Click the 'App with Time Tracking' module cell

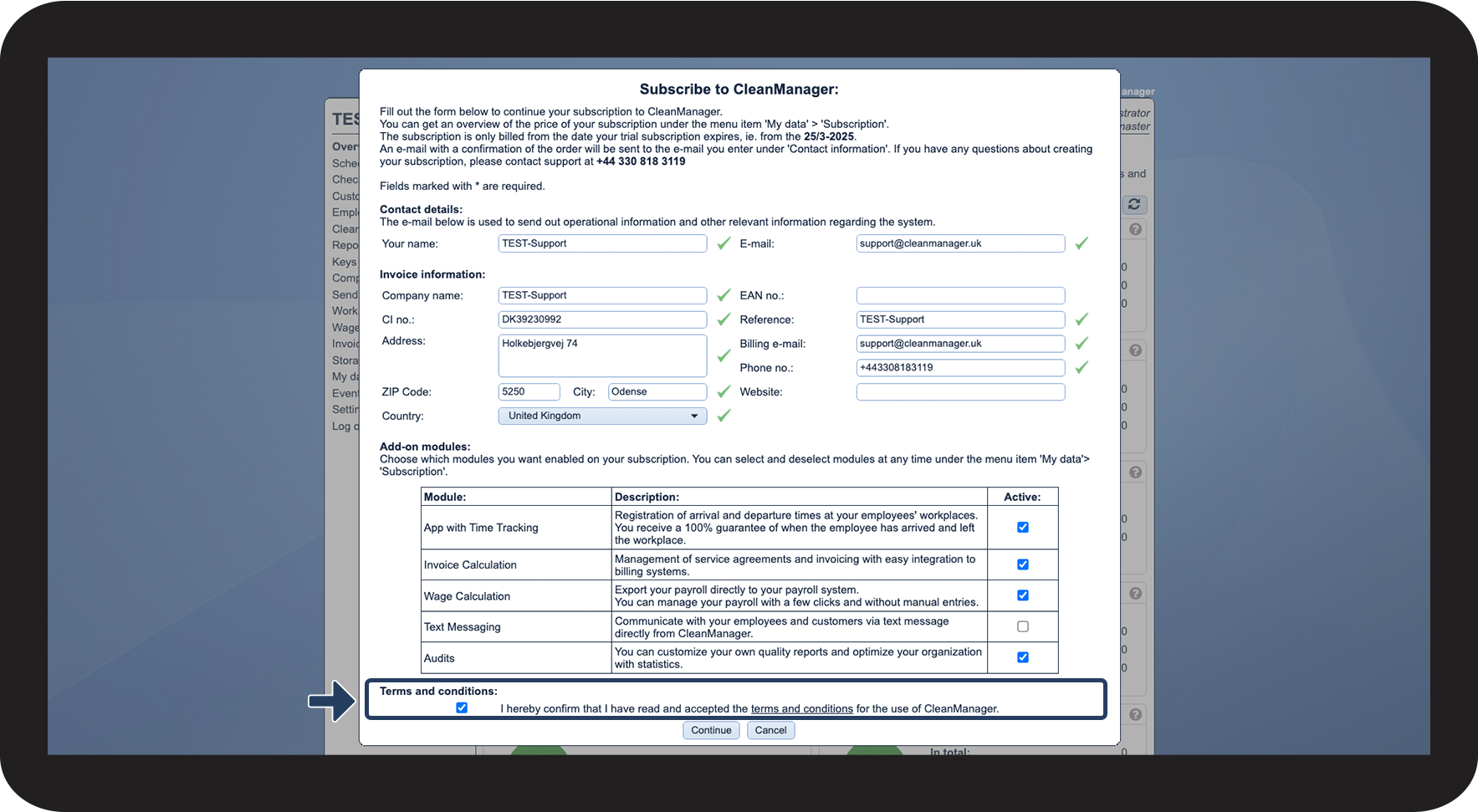[516, 528]
